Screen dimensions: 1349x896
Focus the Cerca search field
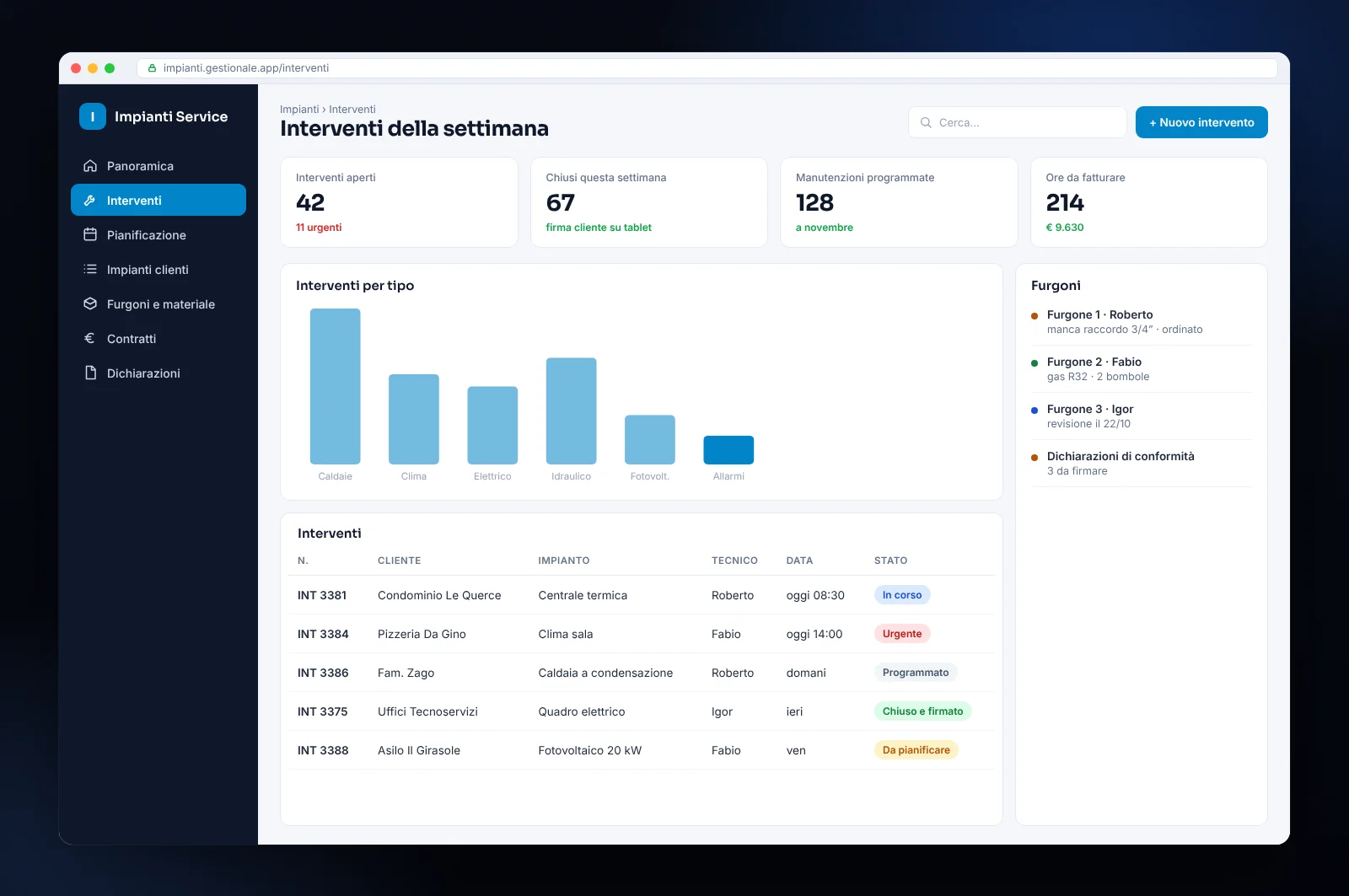(1018, 122)
